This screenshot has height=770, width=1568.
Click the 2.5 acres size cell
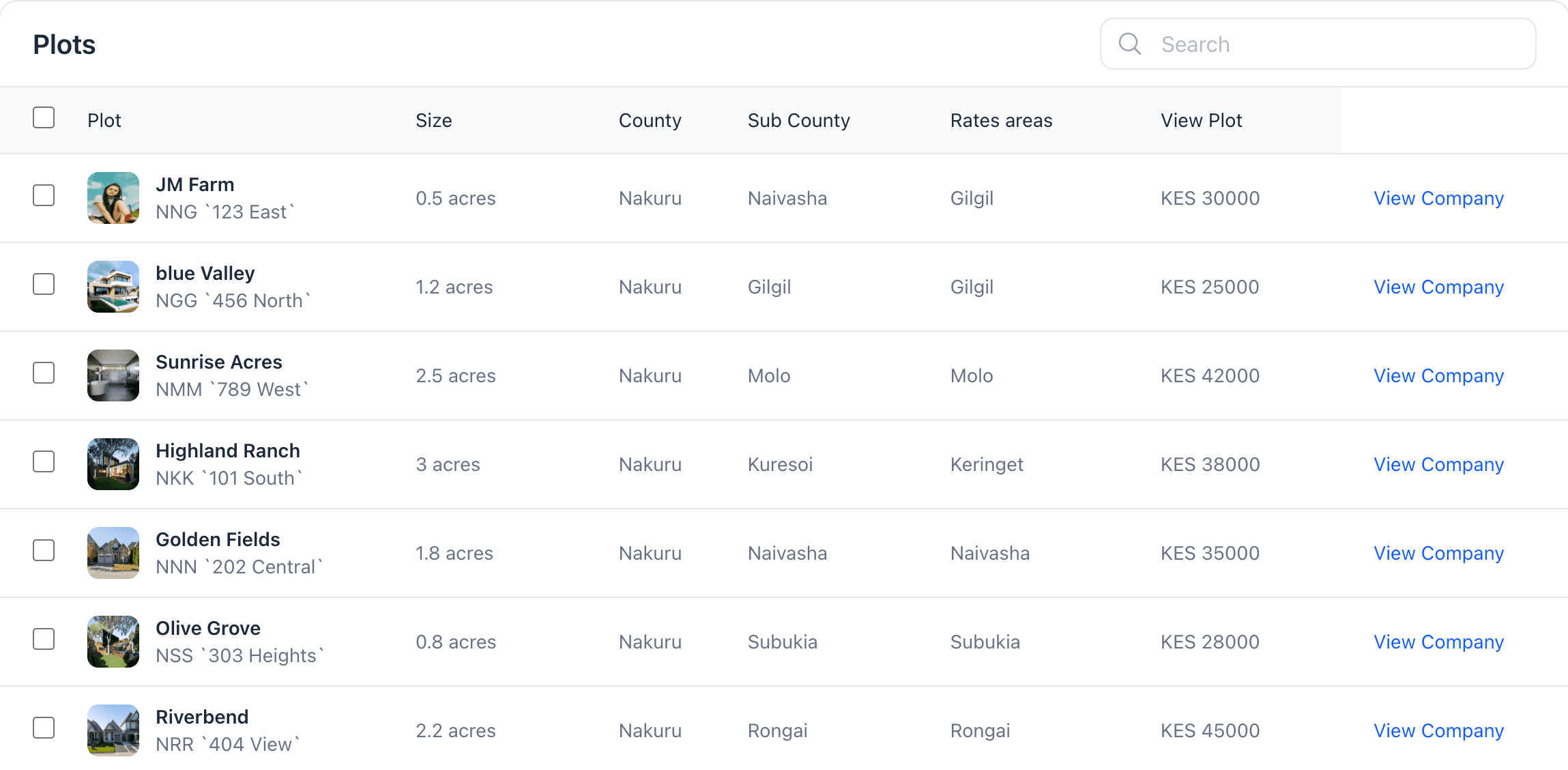point(456,375)
